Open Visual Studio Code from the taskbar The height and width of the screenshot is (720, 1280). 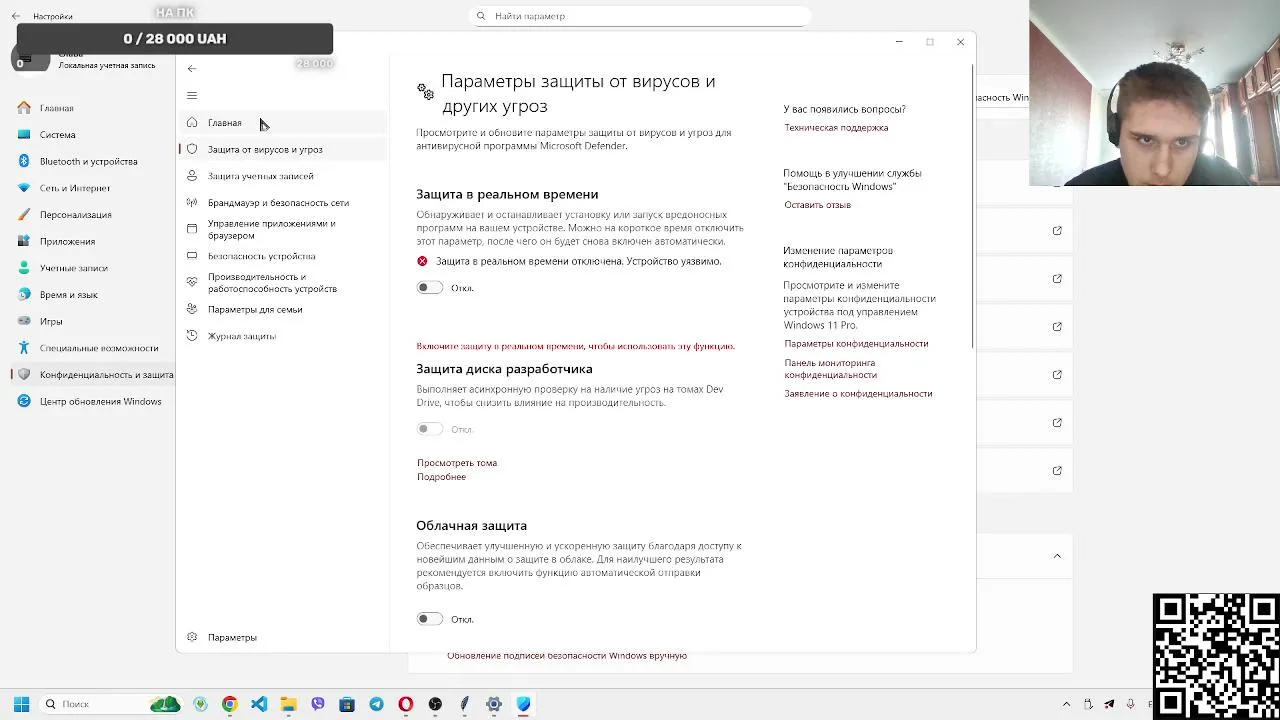(259, 704)
